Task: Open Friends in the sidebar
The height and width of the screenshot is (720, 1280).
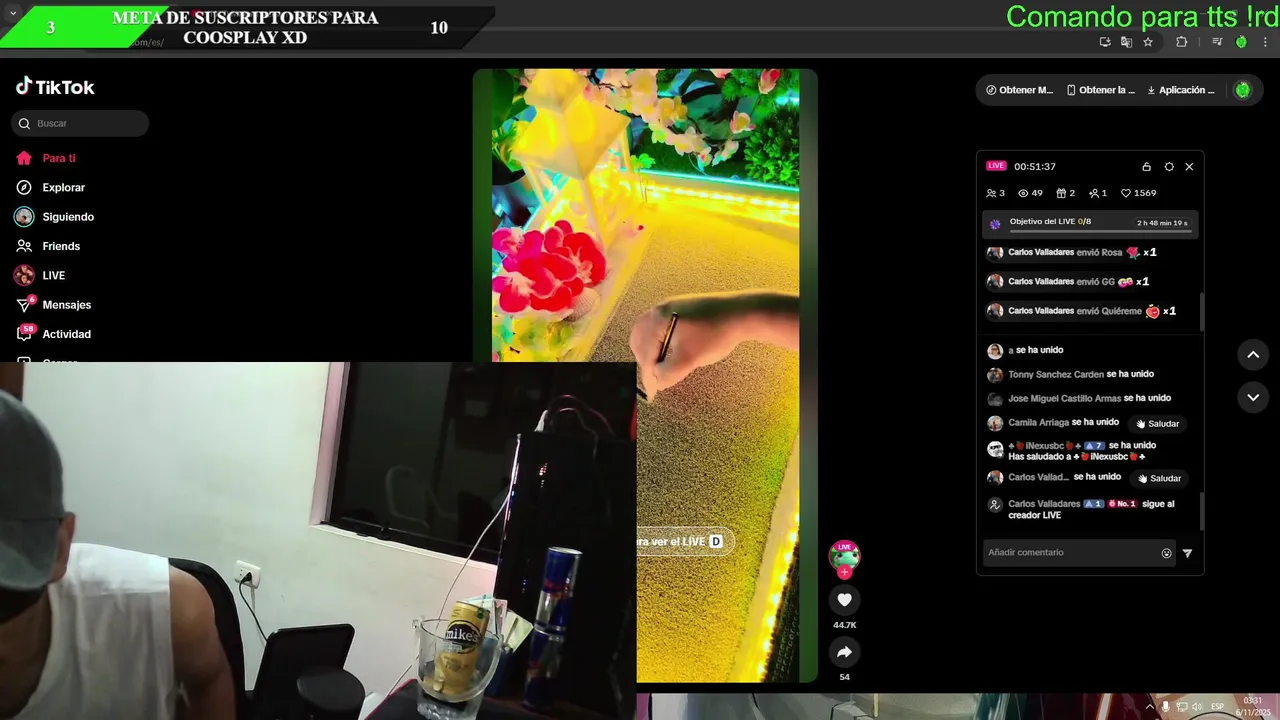Action: pyautogui.click(x=48, y=246)
